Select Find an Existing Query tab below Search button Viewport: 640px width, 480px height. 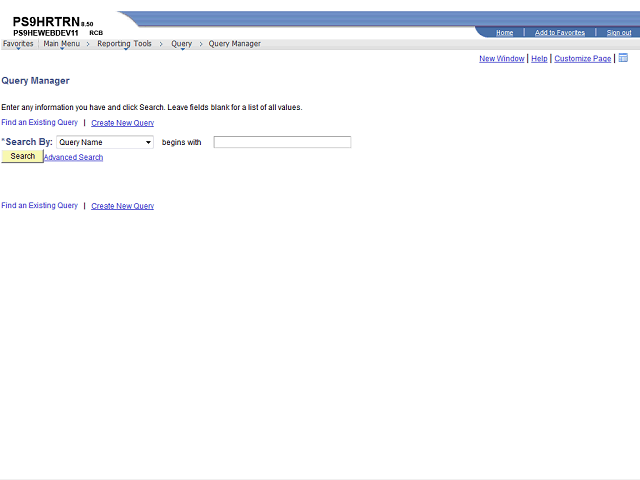click(x=39, y=206)
